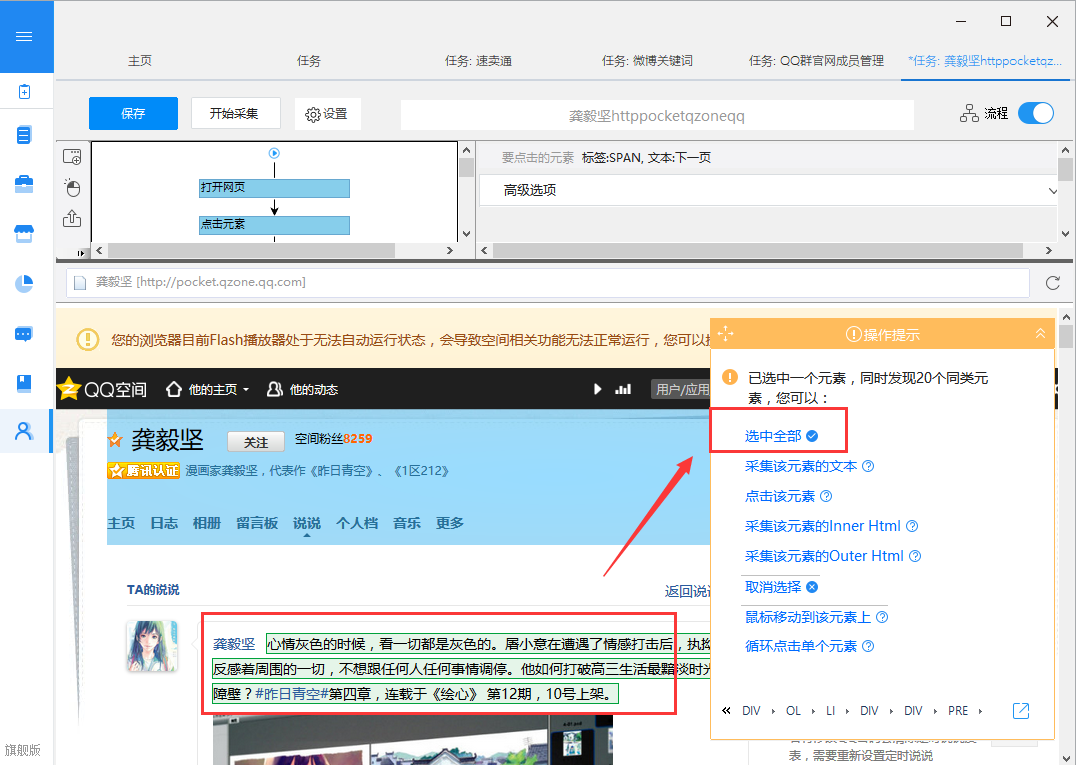The width and height of the screenshot is (1076, 765).
Task: Open the user account icon in sidebar
Action: [24, 431]
